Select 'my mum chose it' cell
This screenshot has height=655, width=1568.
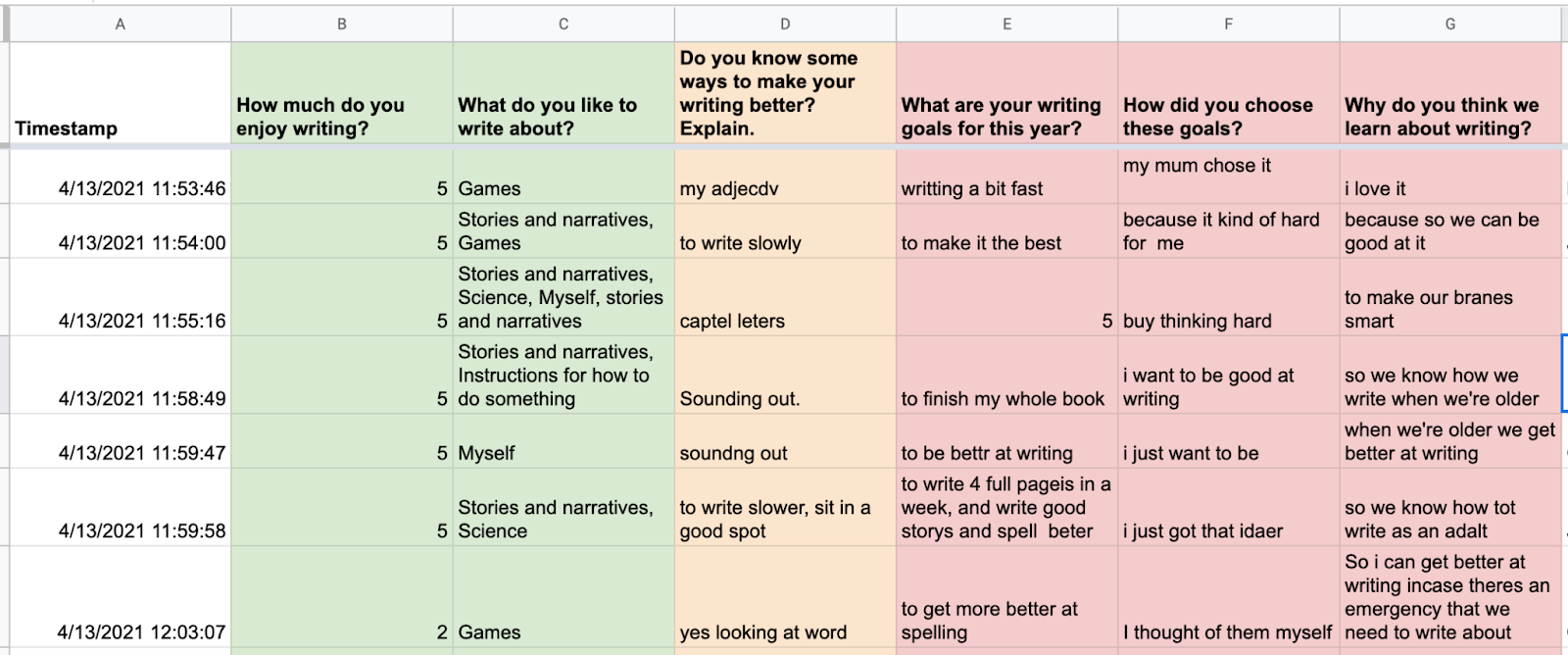pyautogui.click(x=1228, y=176)
